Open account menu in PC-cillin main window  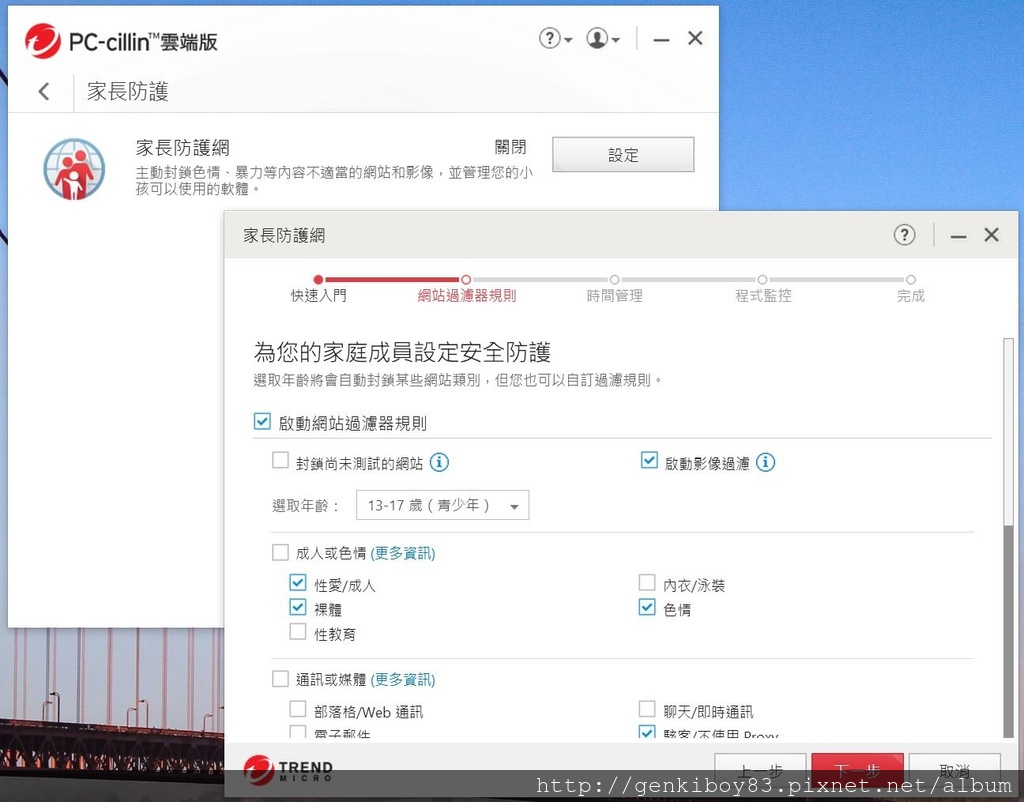pos(603,39)
